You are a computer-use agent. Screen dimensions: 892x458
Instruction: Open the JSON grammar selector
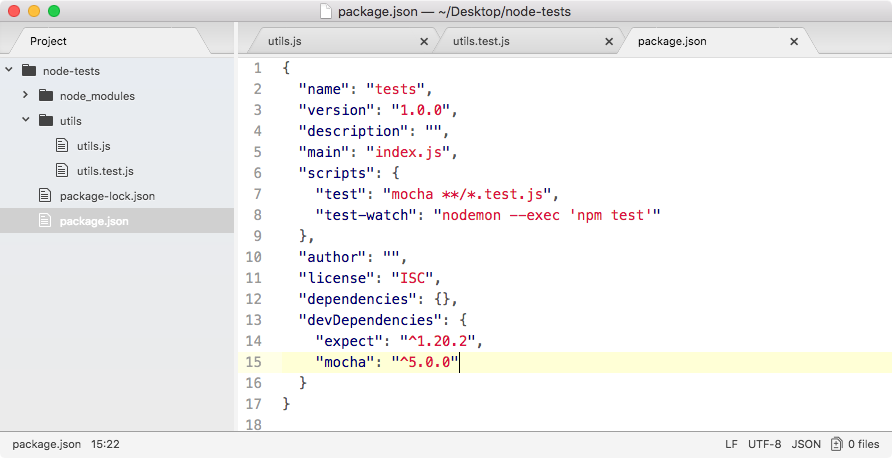click(x=806, y=444)
